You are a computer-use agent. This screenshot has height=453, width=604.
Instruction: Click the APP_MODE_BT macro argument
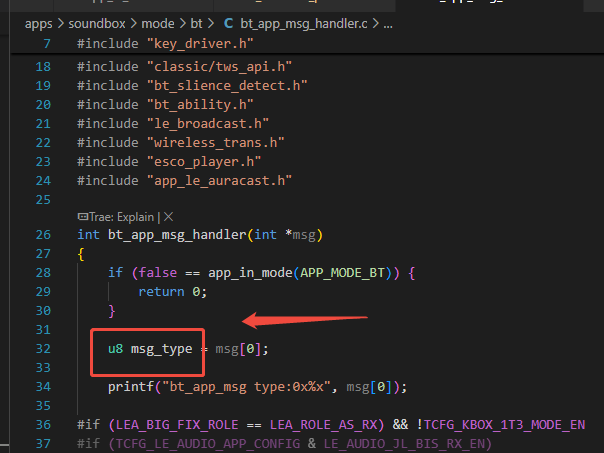342,273
